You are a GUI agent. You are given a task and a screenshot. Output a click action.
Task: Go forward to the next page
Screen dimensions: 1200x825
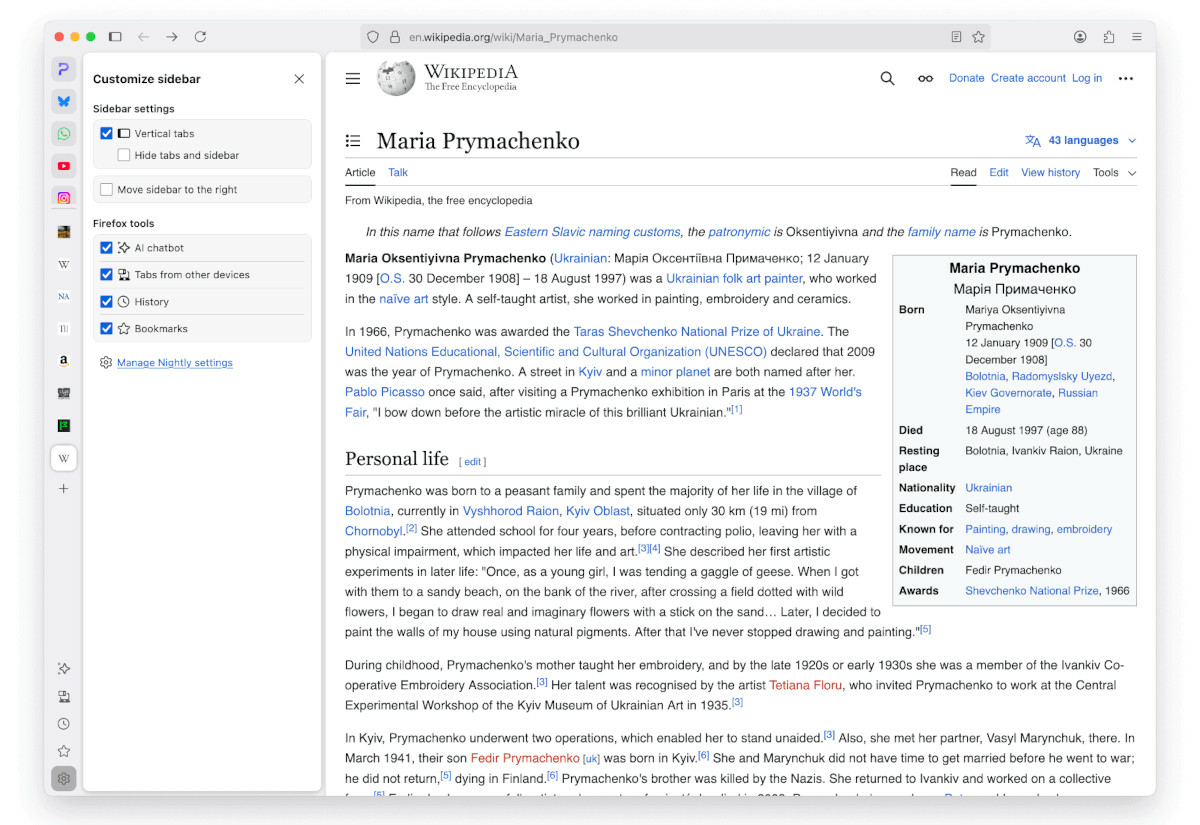coord(172,37)
